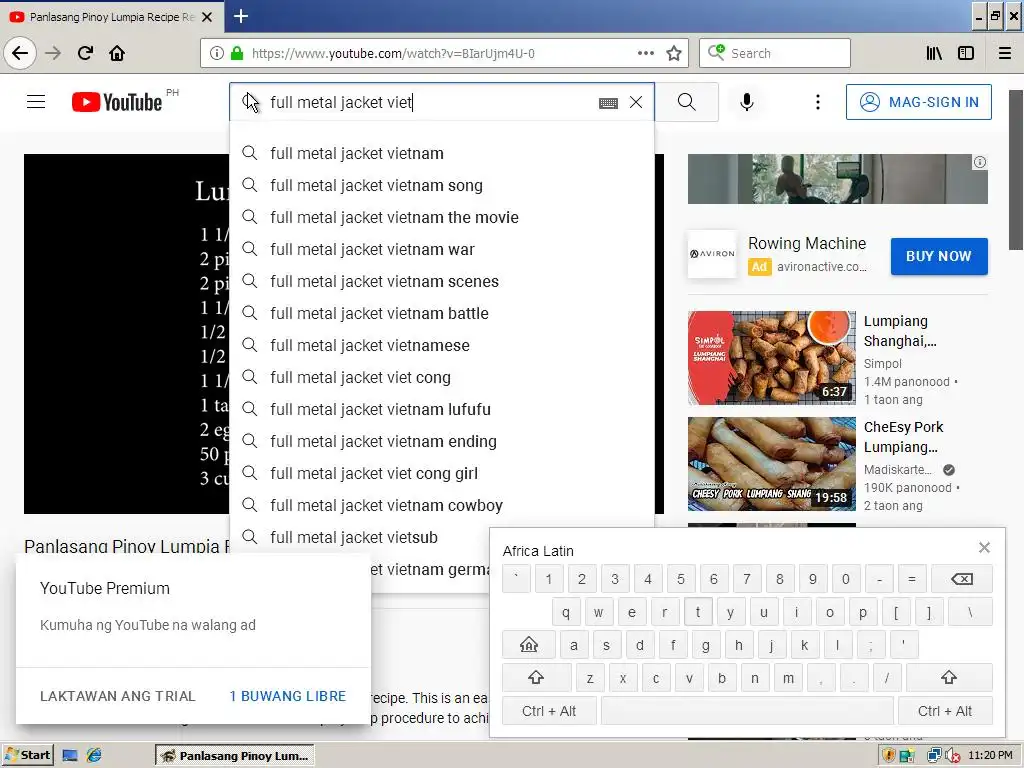Image resolution: width=1024 pixels, height=768 pixels.
Task: Go back with the browser back arrow
Action: point(20,53)
